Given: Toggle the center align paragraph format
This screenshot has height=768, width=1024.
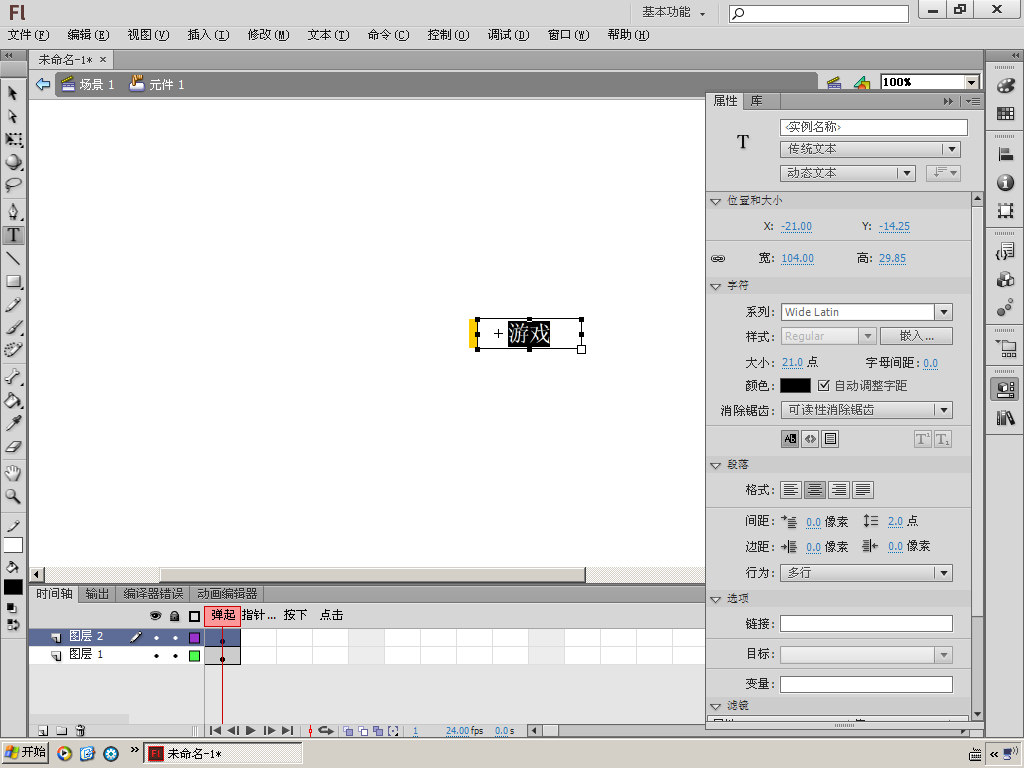Looking at the screenshot, I should pyautogui.click(x=814, y=490).
